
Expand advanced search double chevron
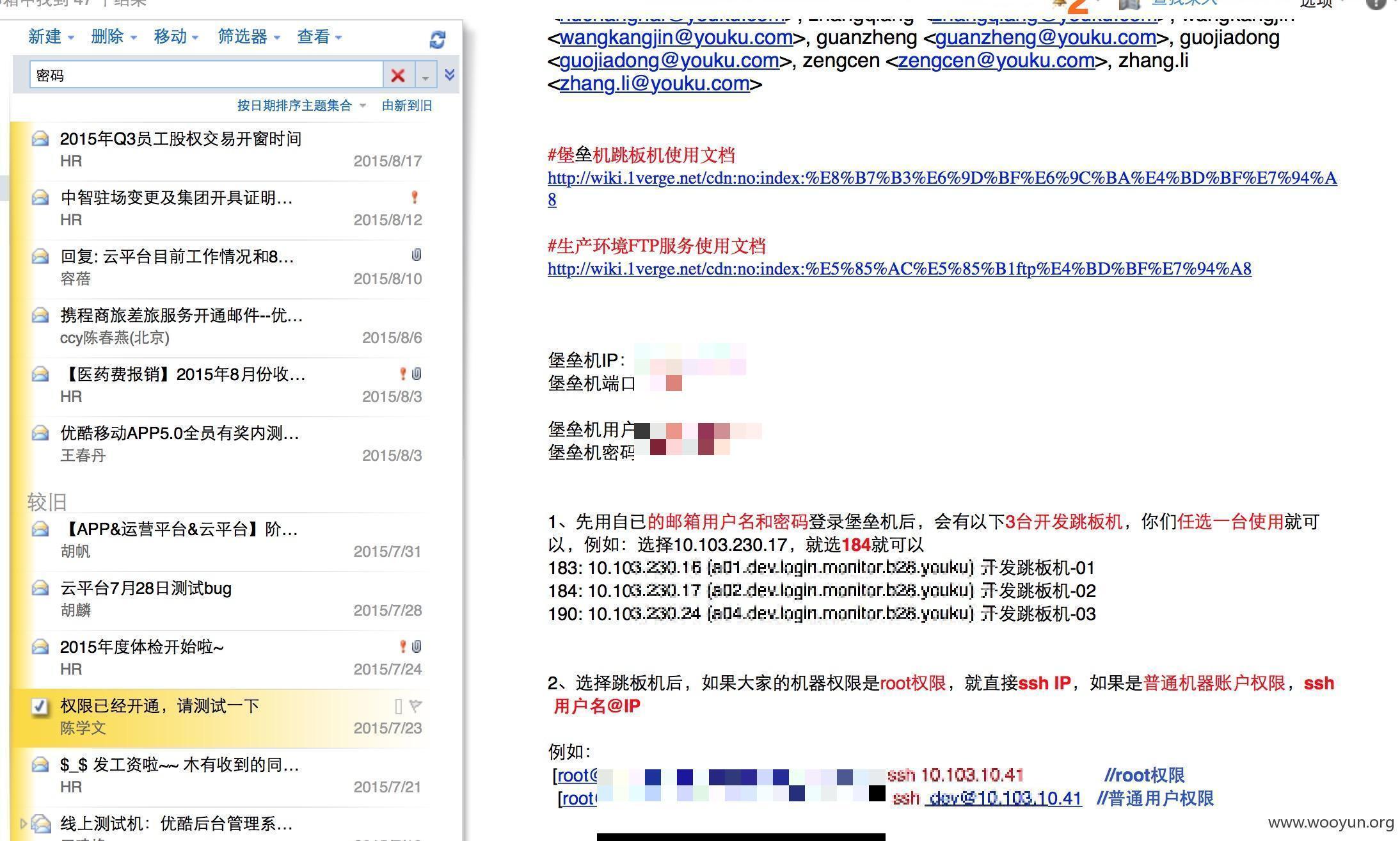click(450, 75)
